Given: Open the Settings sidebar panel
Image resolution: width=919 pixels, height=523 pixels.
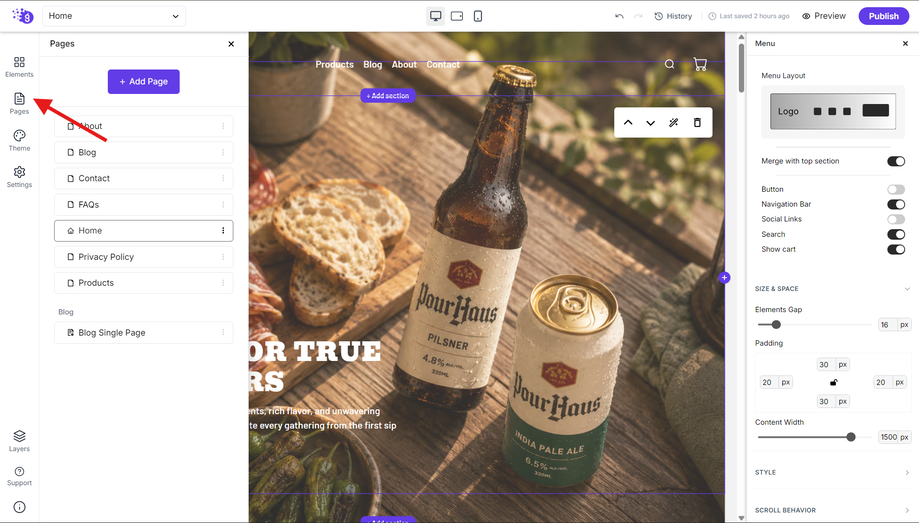Looking at the screenshot, I should coord(19,177).
